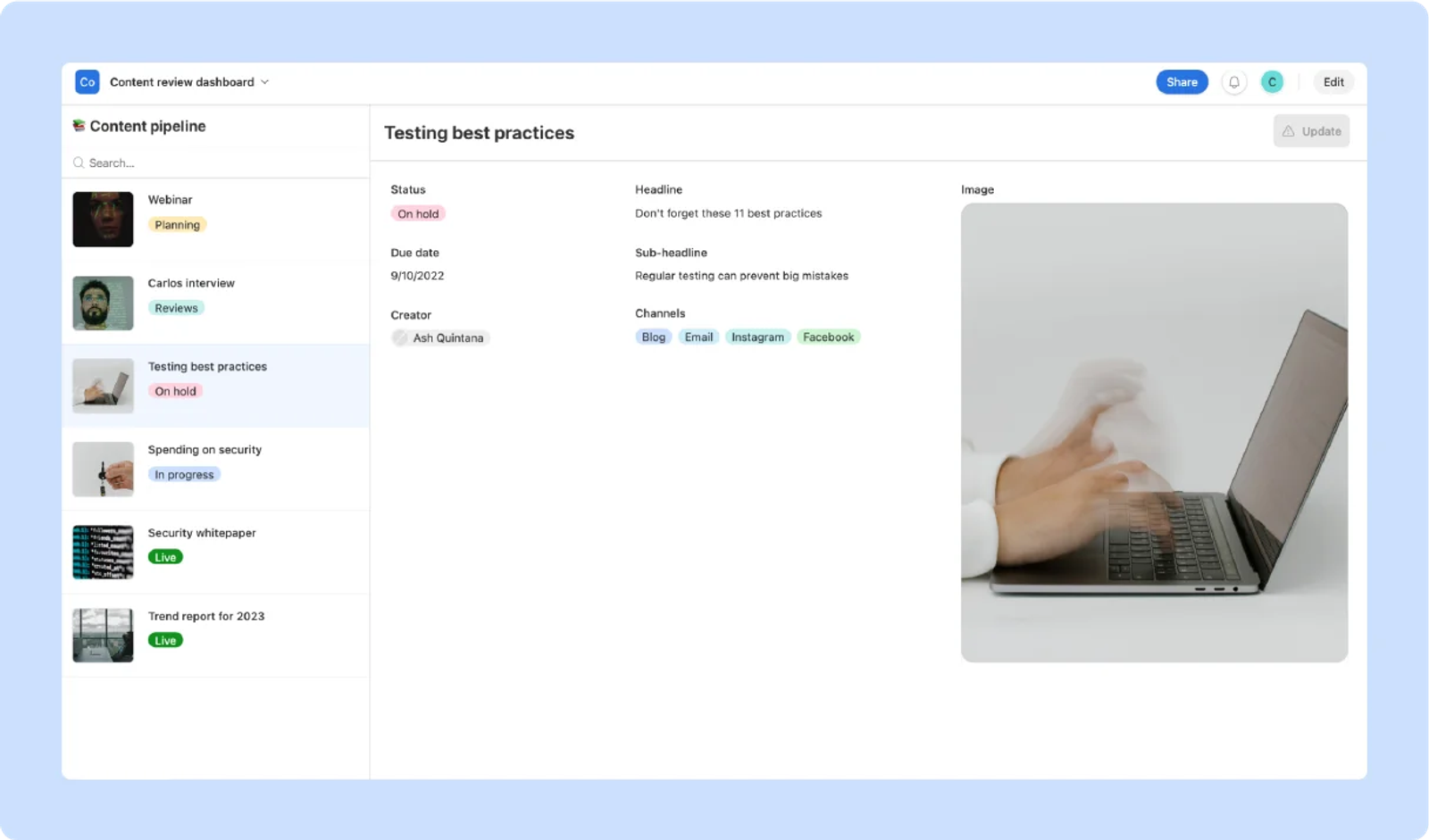This screenshot has height=840, width=1429.
Task: Click the Ash Quintana avatar icon
Action: pos(400,337)
